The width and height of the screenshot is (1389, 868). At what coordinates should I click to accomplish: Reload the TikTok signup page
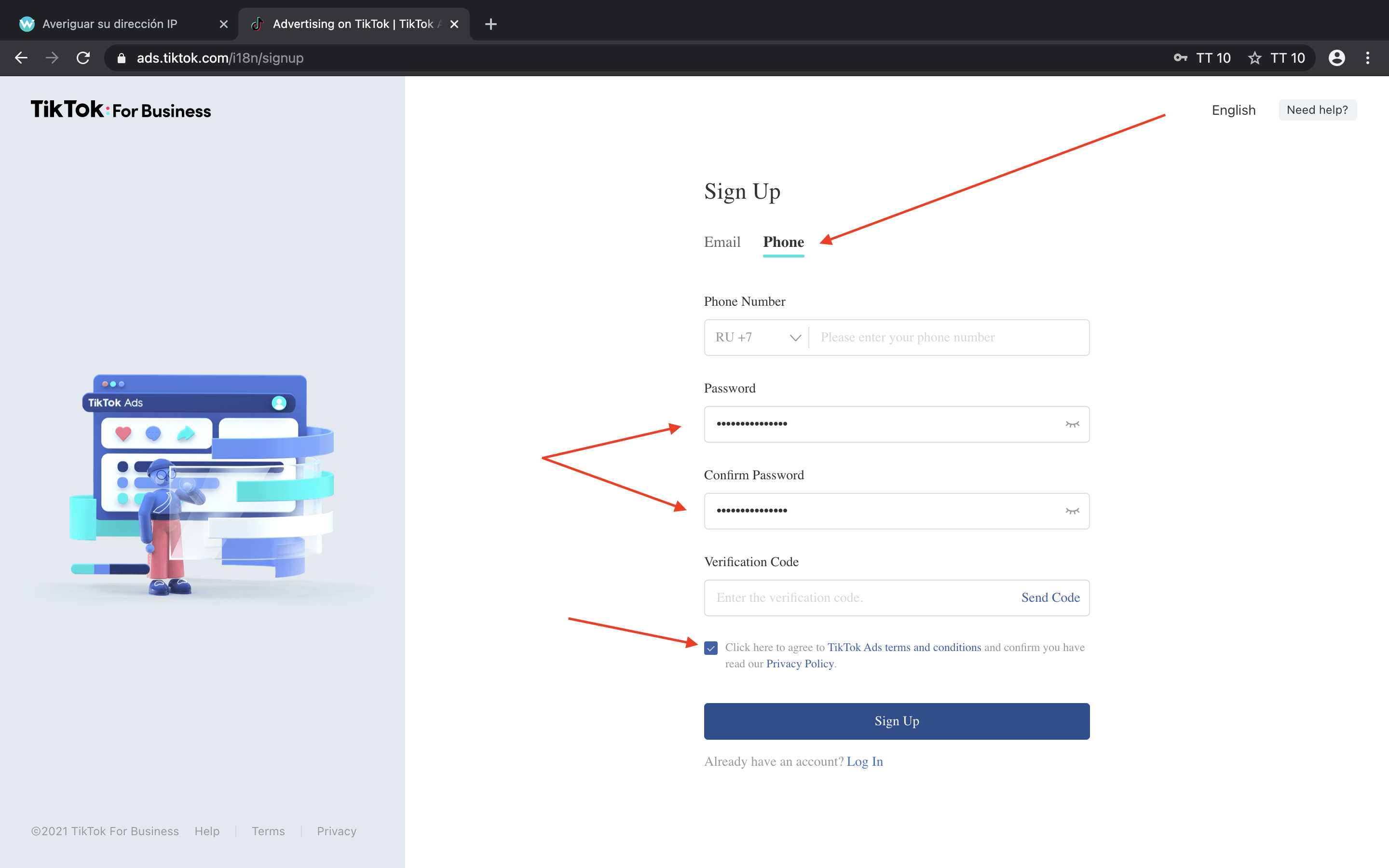tap(83, 58)
